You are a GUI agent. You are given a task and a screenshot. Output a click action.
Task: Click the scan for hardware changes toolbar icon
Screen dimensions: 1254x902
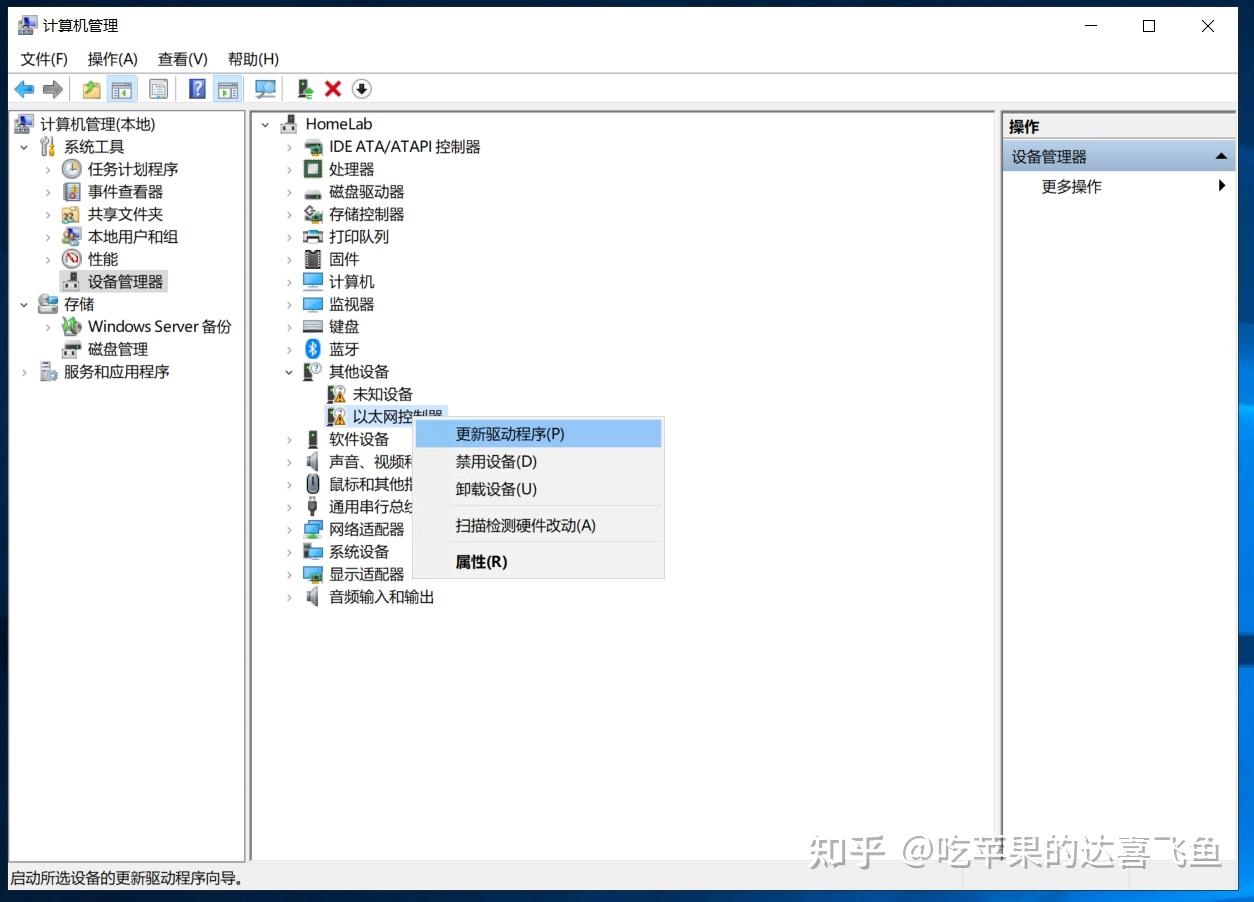[x=265, y=89]
